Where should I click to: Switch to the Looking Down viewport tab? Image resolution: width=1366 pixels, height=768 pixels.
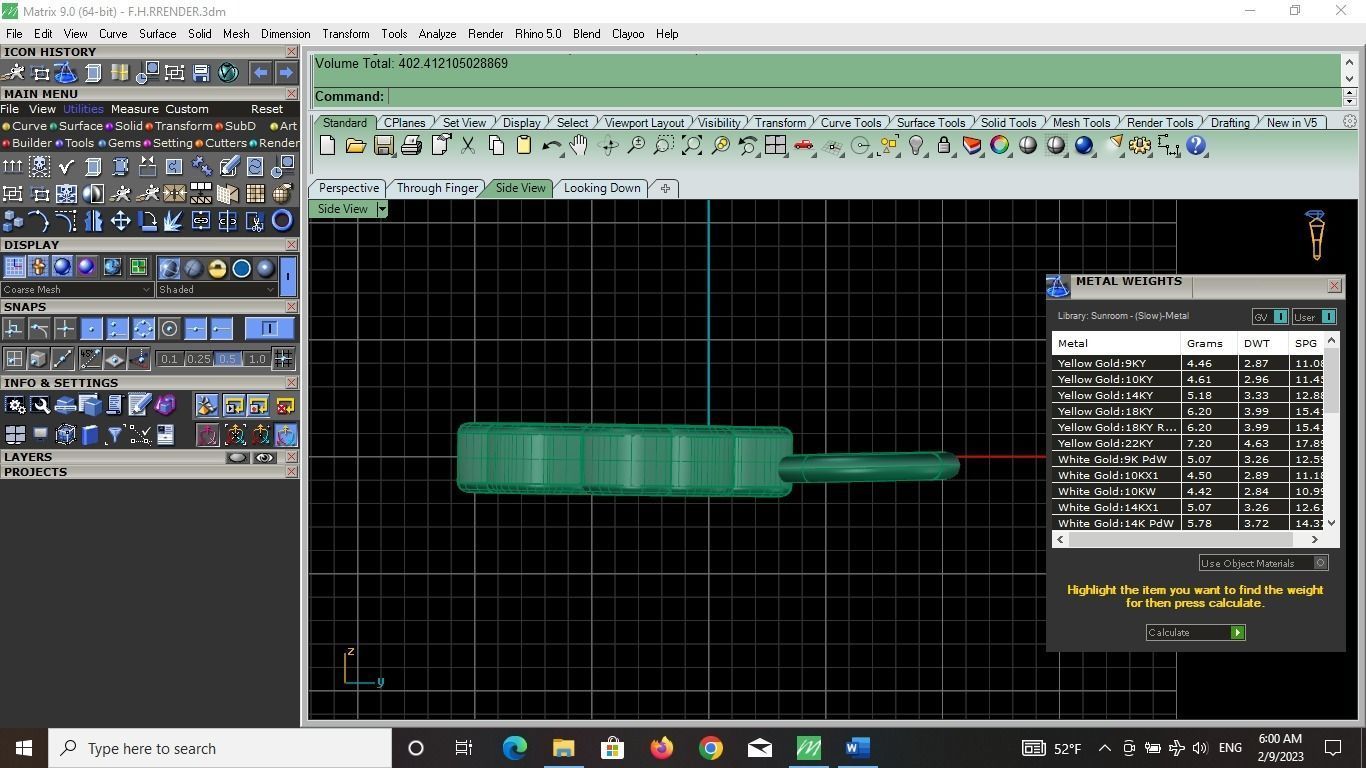pyautogui.click(x=602, y=188)
